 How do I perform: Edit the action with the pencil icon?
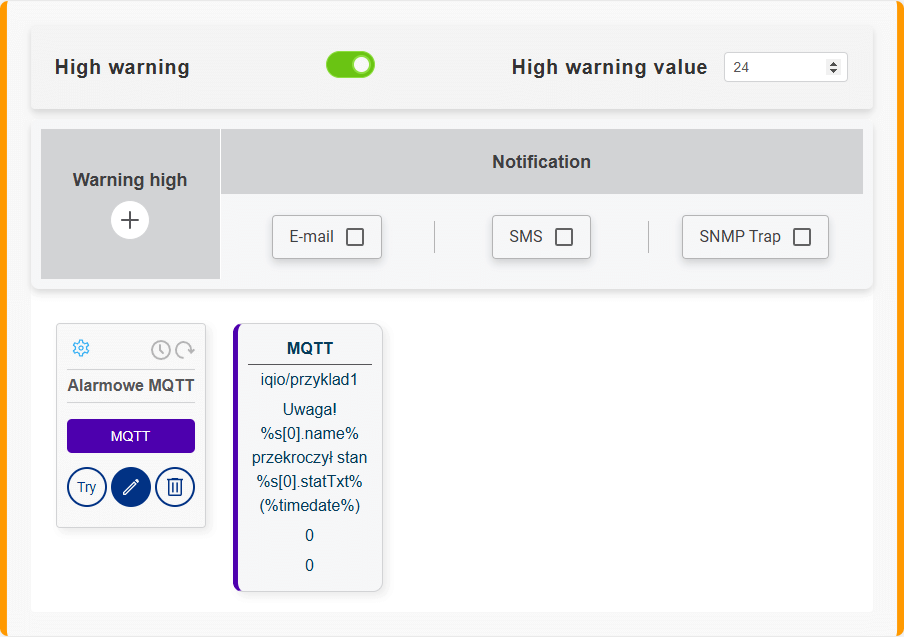click(131, 487)
